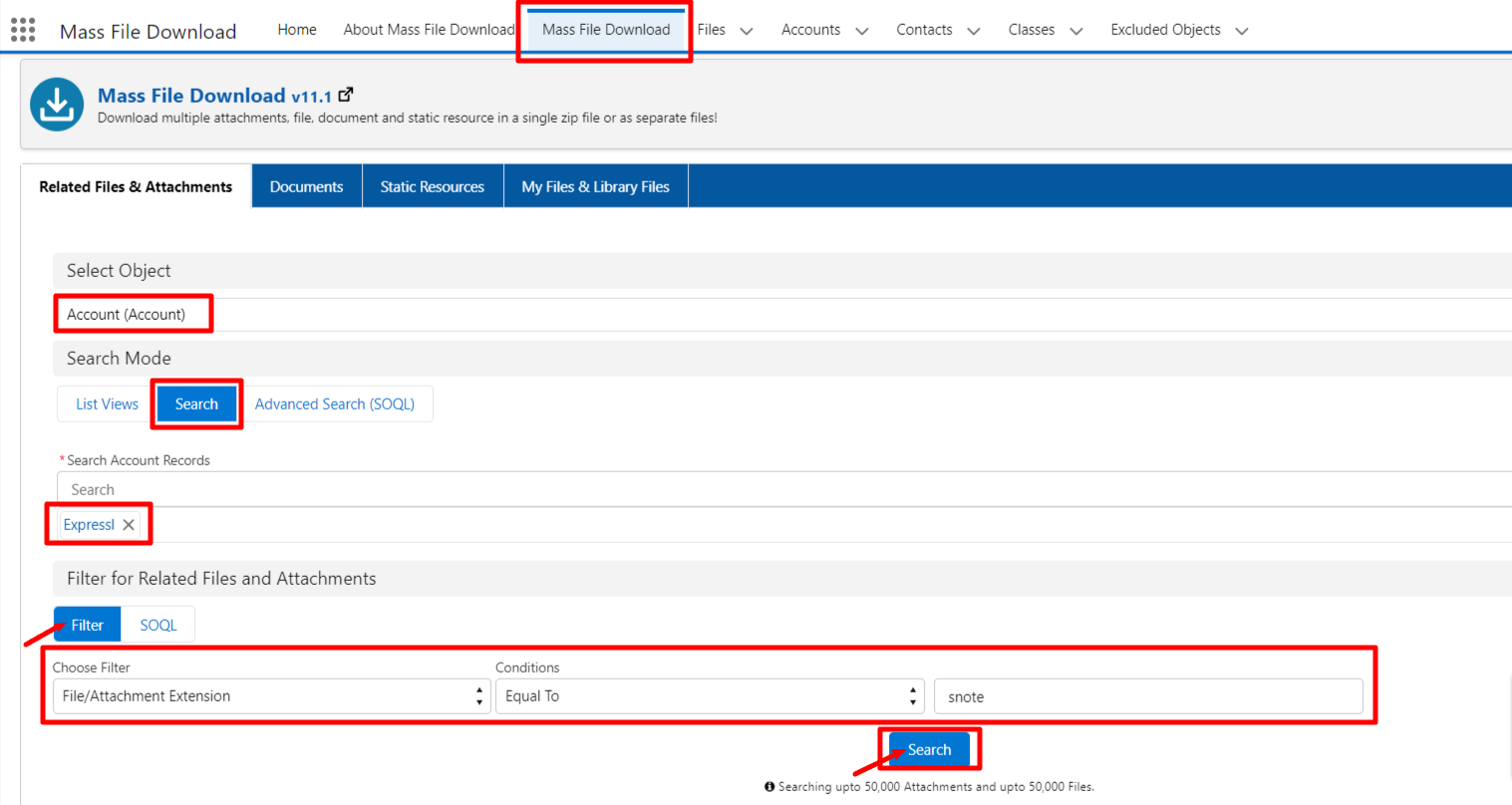Select the Mass File Download nav tab

pyautogui.click(x=606, y=30)
